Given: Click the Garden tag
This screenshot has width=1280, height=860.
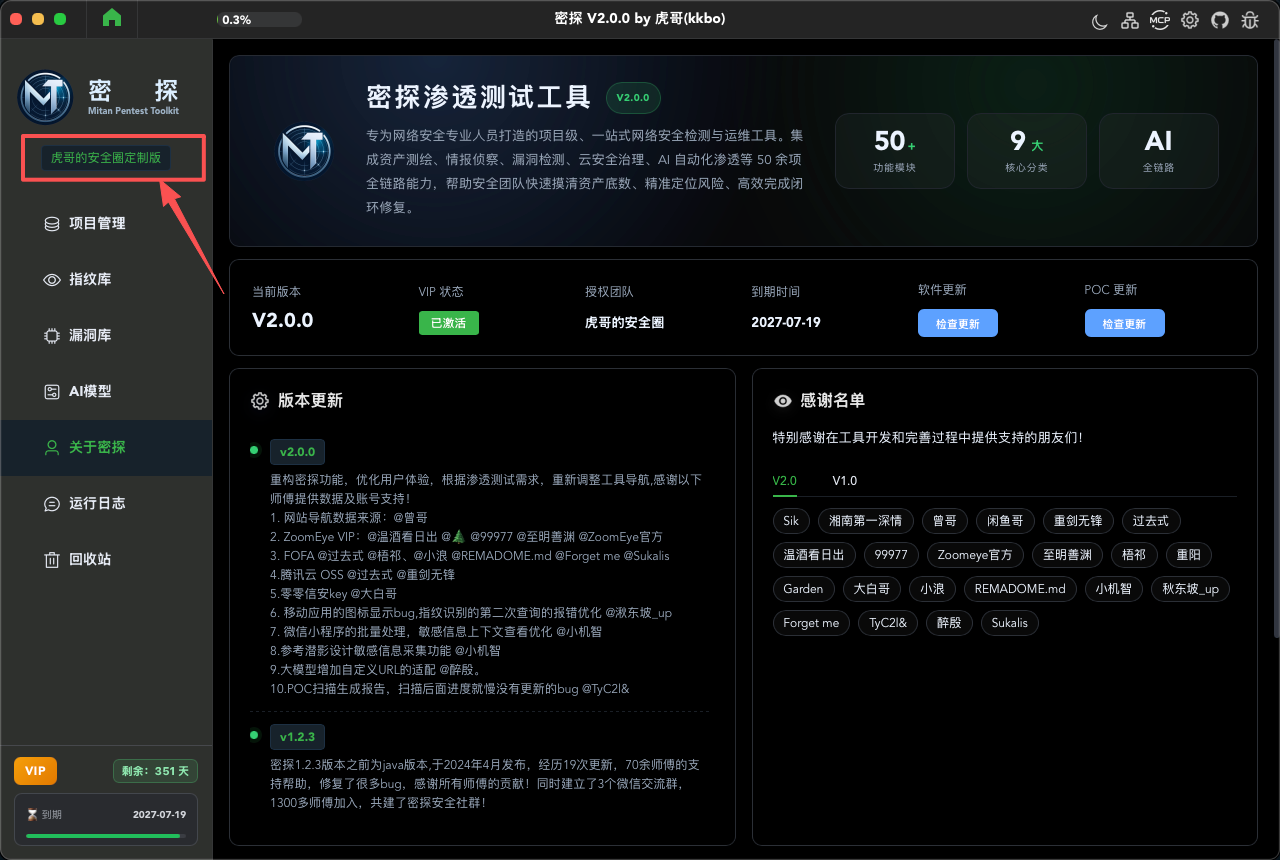Looking at the screenshot, I should [x=803, y=589].
